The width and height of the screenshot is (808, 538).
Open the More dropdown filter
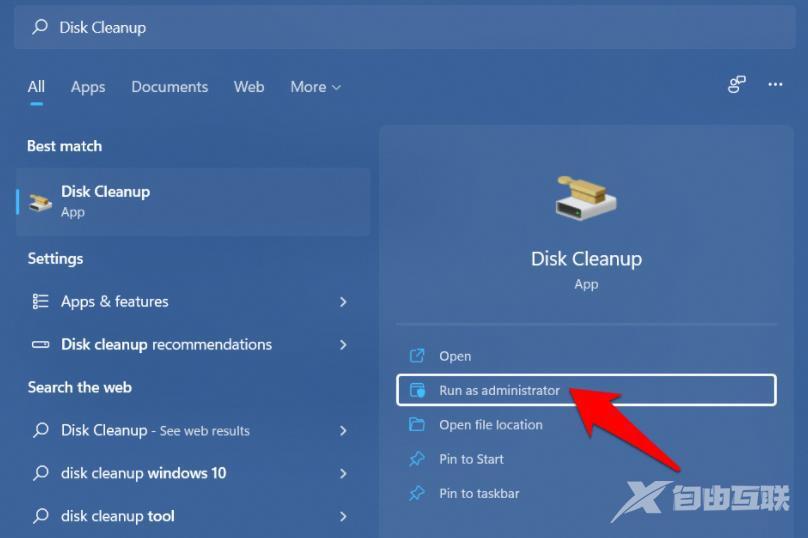pyautogui.click(x=315, y=87)
